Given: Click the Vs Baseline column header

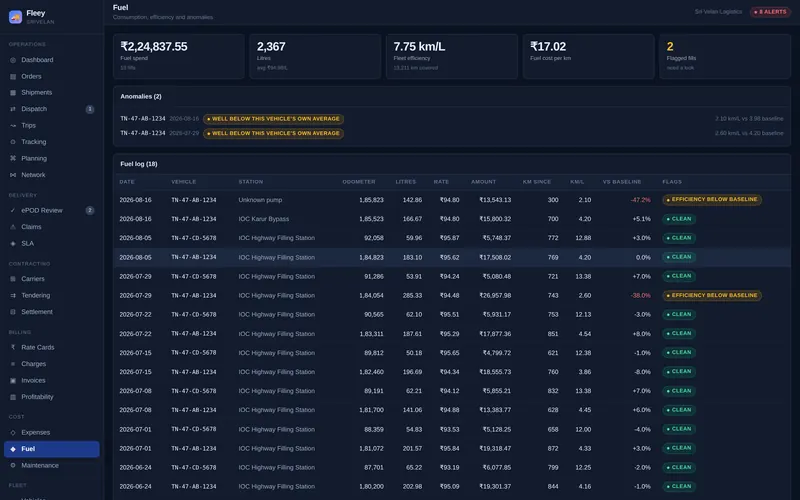Looking at the screenshot, I should [x=621, y=182].
